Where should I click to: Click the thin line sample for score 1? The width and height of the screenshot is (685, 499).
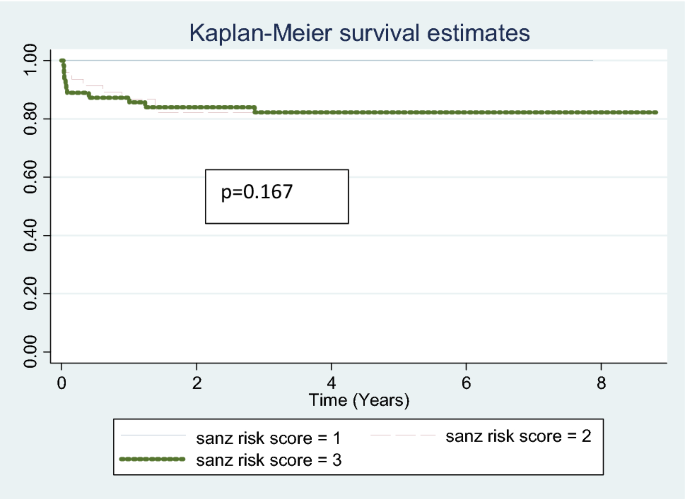(152, 437)
